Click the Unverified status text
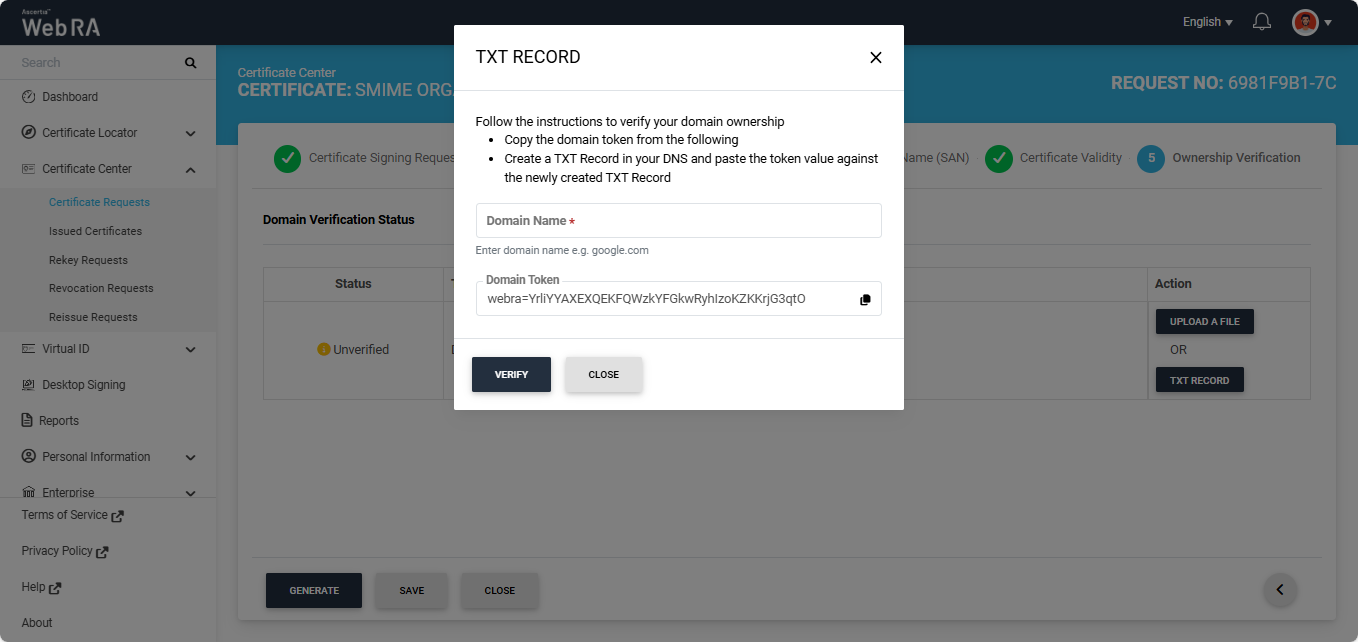Screen dimensions: 1358x642 pyautogui.click(x=361, y=350)
